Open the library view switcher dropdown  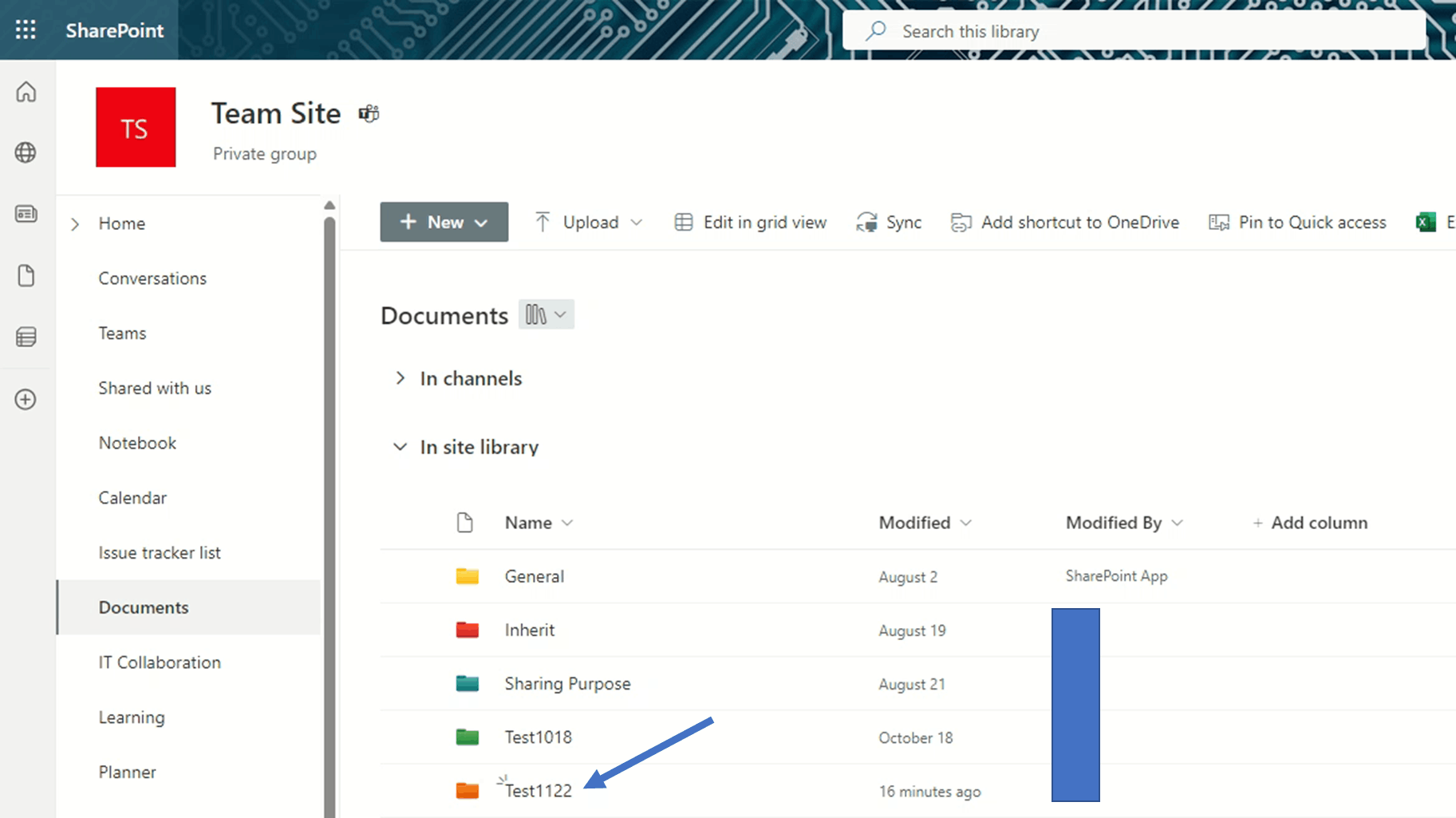coord(546,314)
